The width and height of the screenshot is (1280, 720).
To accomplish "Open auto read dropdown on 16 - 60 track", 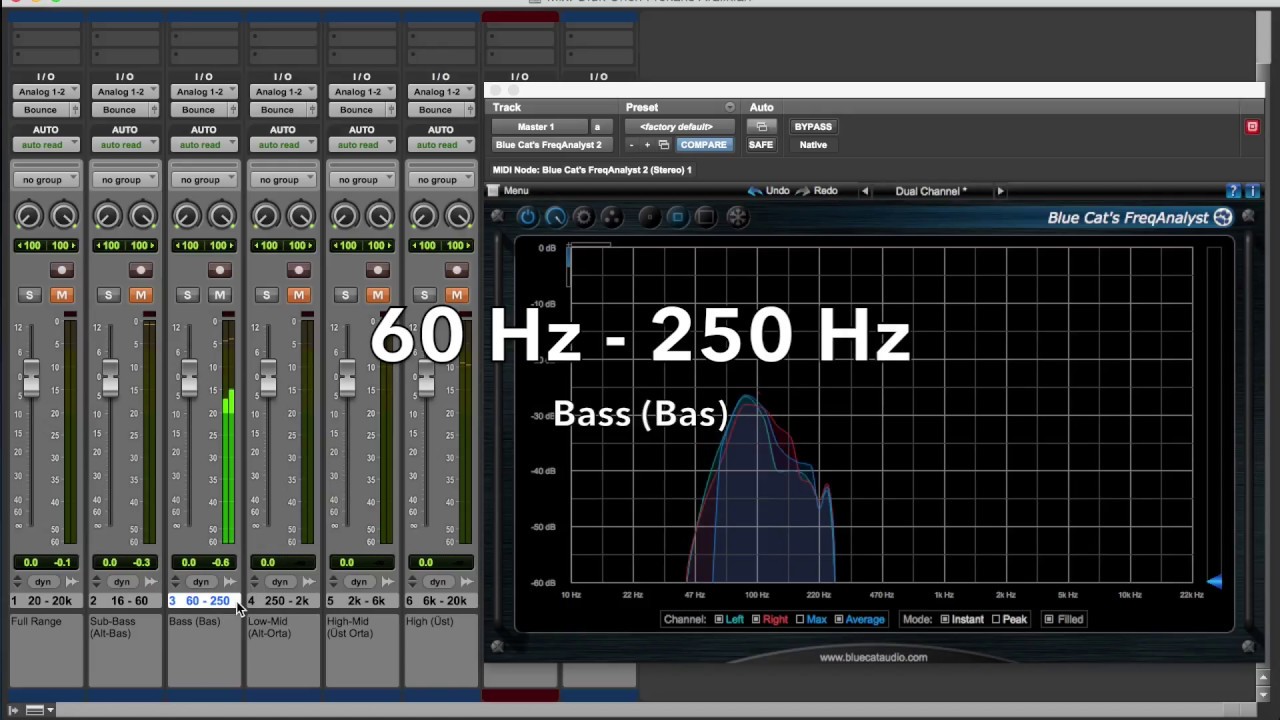I will coord(125,145).
